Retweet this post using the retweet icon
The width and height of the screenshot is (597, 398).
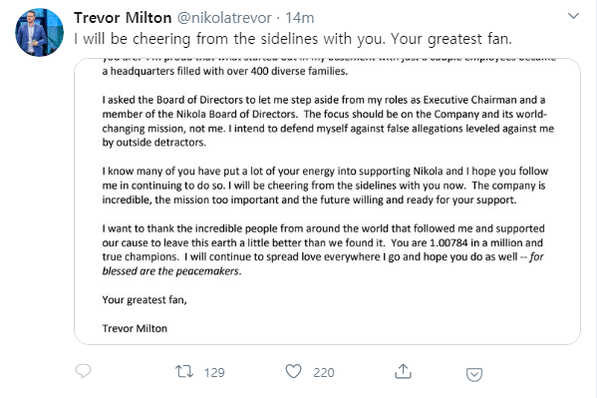pyautogui.click(x=184, y=371)
